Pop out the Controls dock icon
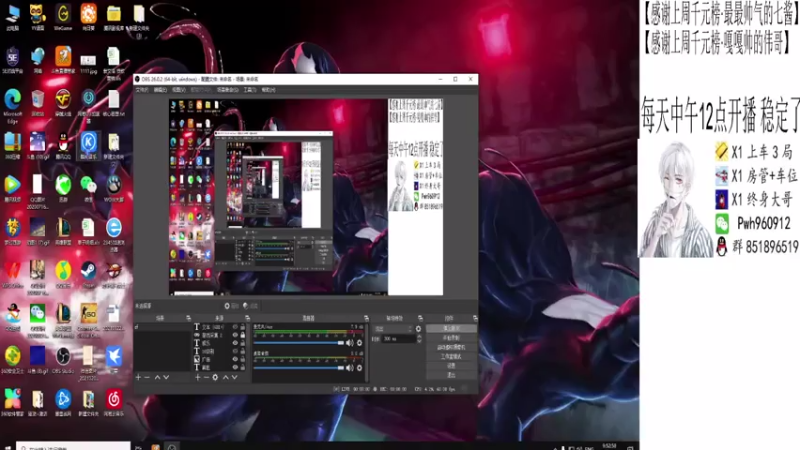Viewport: 800px width, 450px height. pos(475,318)
